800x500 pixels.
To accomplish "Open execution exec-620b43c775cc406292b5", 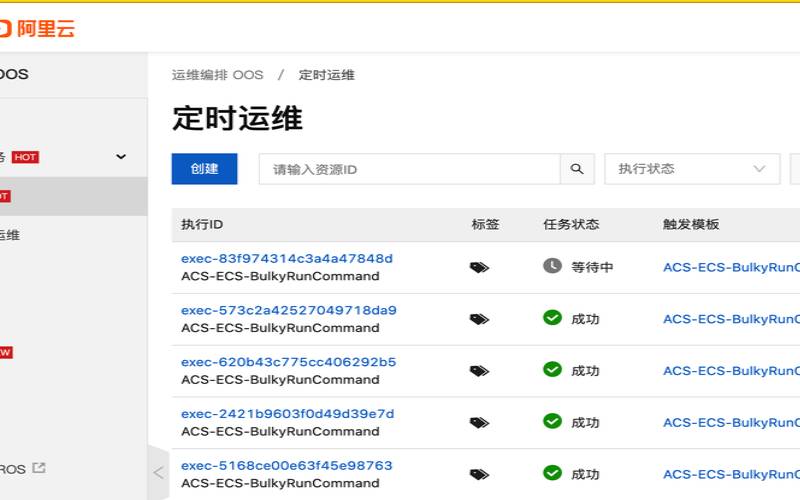I will pyautogui.click(x=288, y=362).
